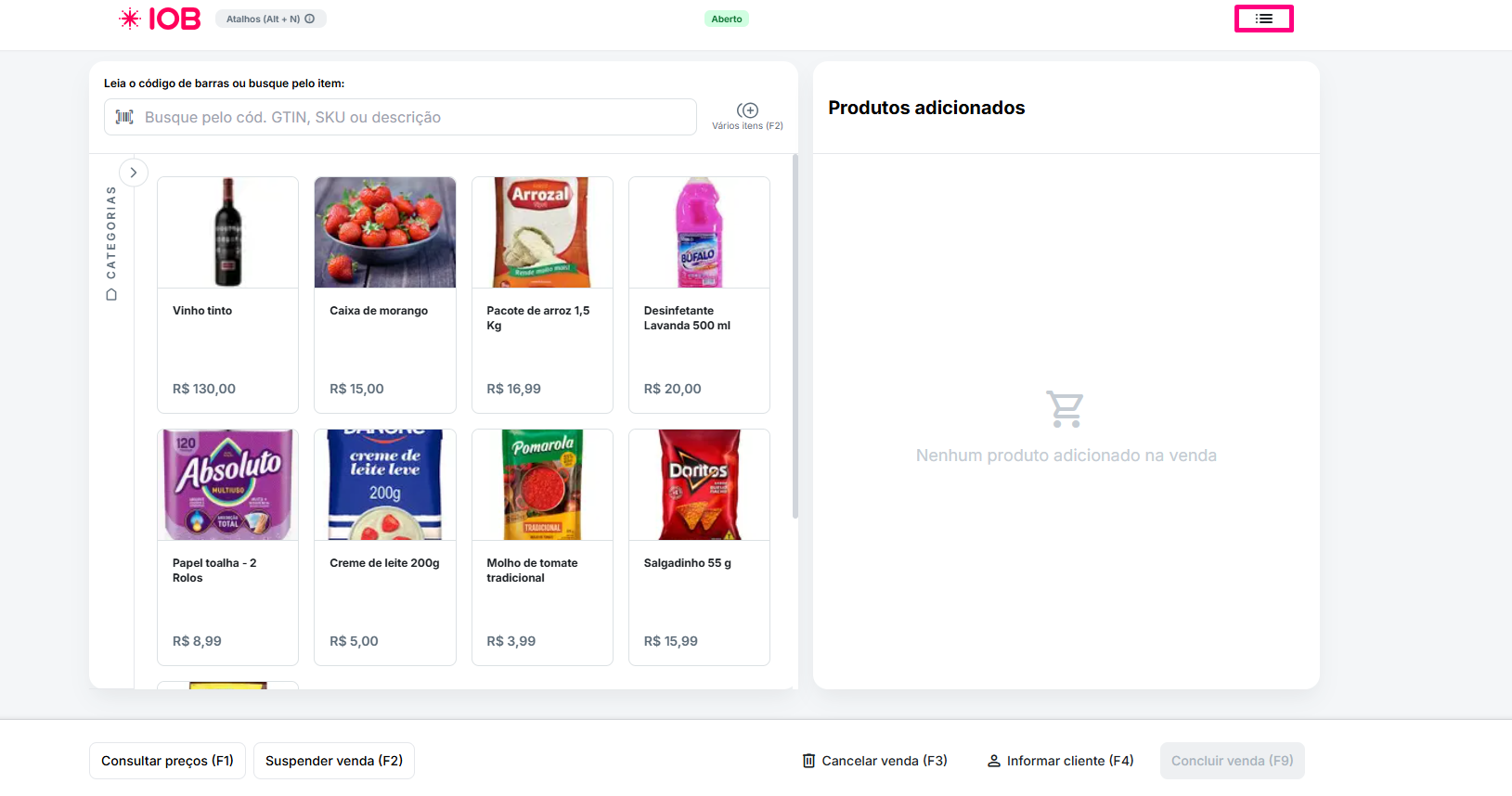This screenshot has width=1512, height=796.
Task: Click the Categorias tag icon in the sidebar
Action: [x=111, y=295]
